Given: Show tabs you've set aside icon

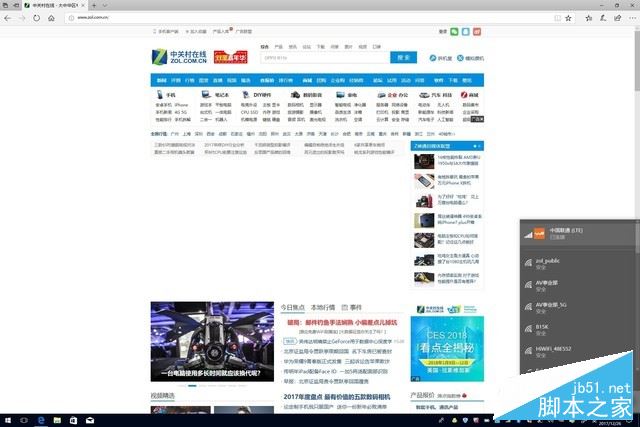Looking at the screenshot, I should click(5, 5).
